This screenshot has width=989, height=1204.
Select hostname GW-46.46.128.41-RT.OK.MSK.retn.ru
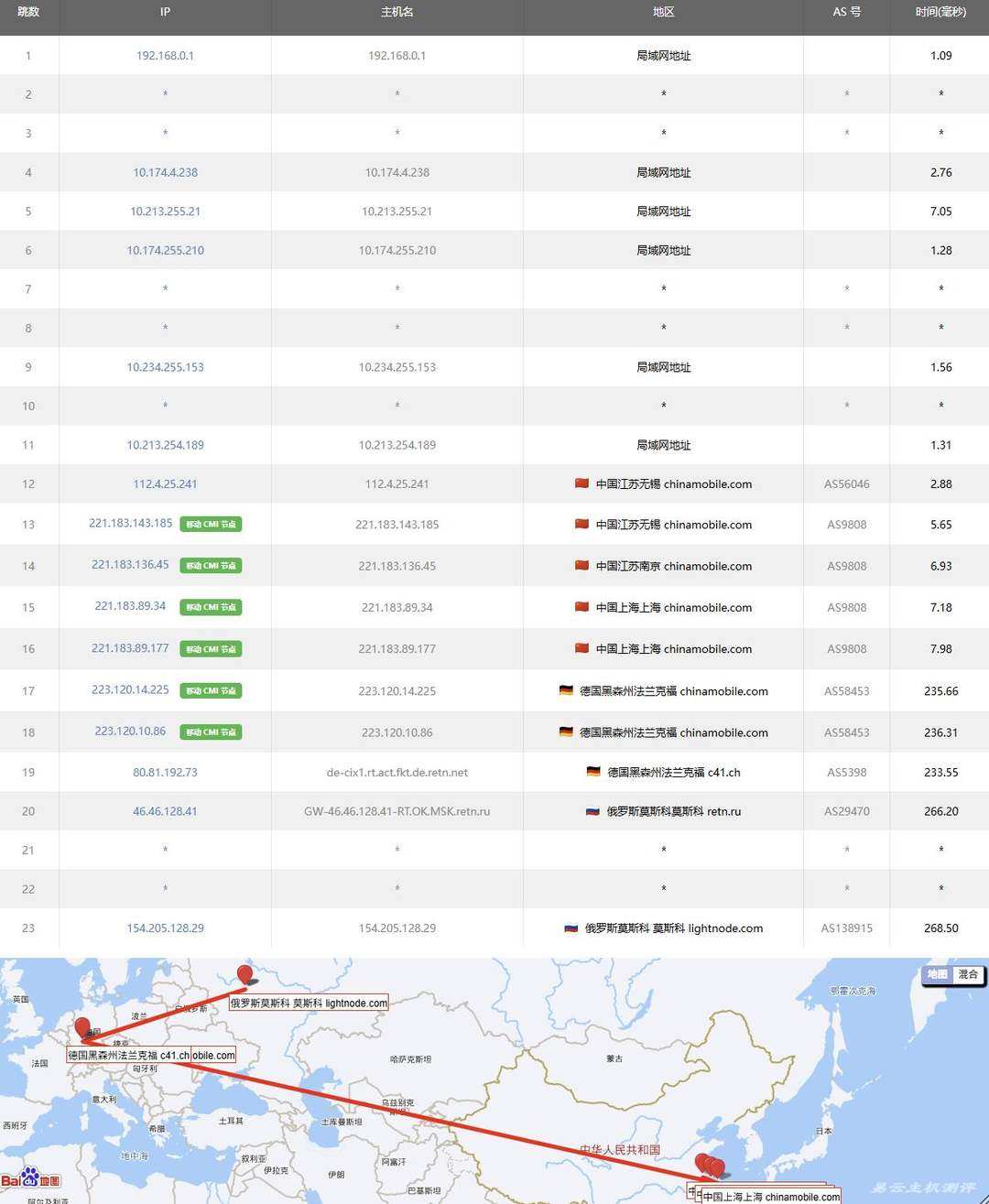[397, 811]
